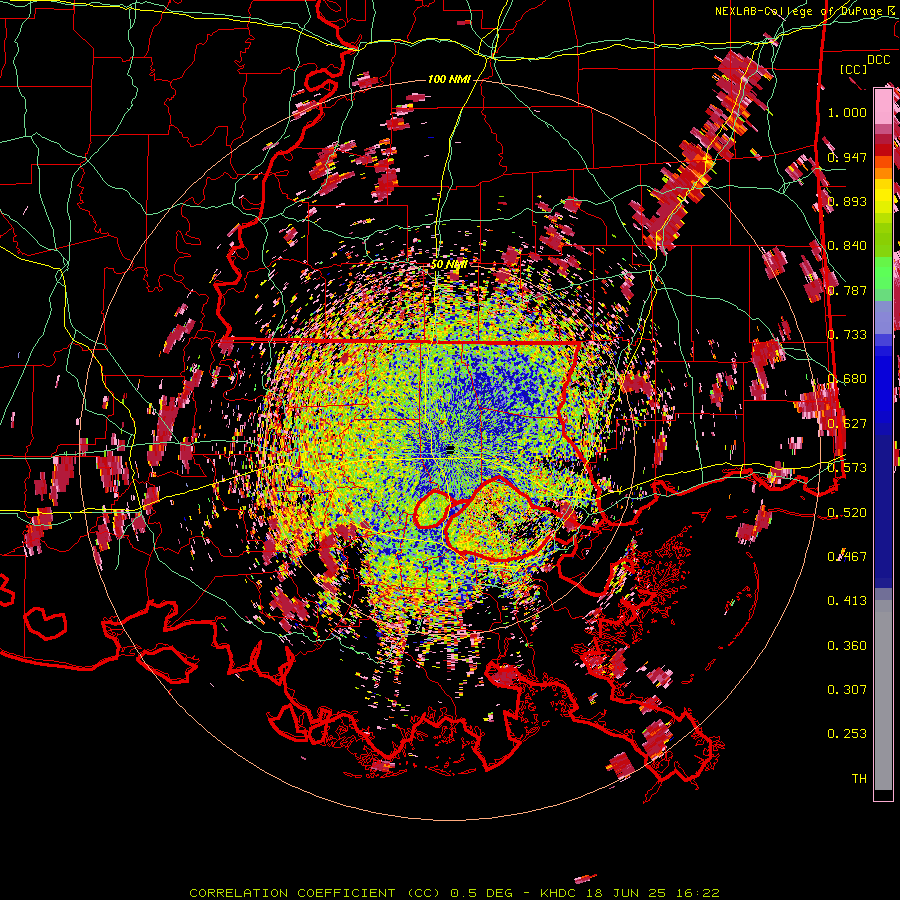Click the gray lower segment of color bar

[x=883, y=695]
